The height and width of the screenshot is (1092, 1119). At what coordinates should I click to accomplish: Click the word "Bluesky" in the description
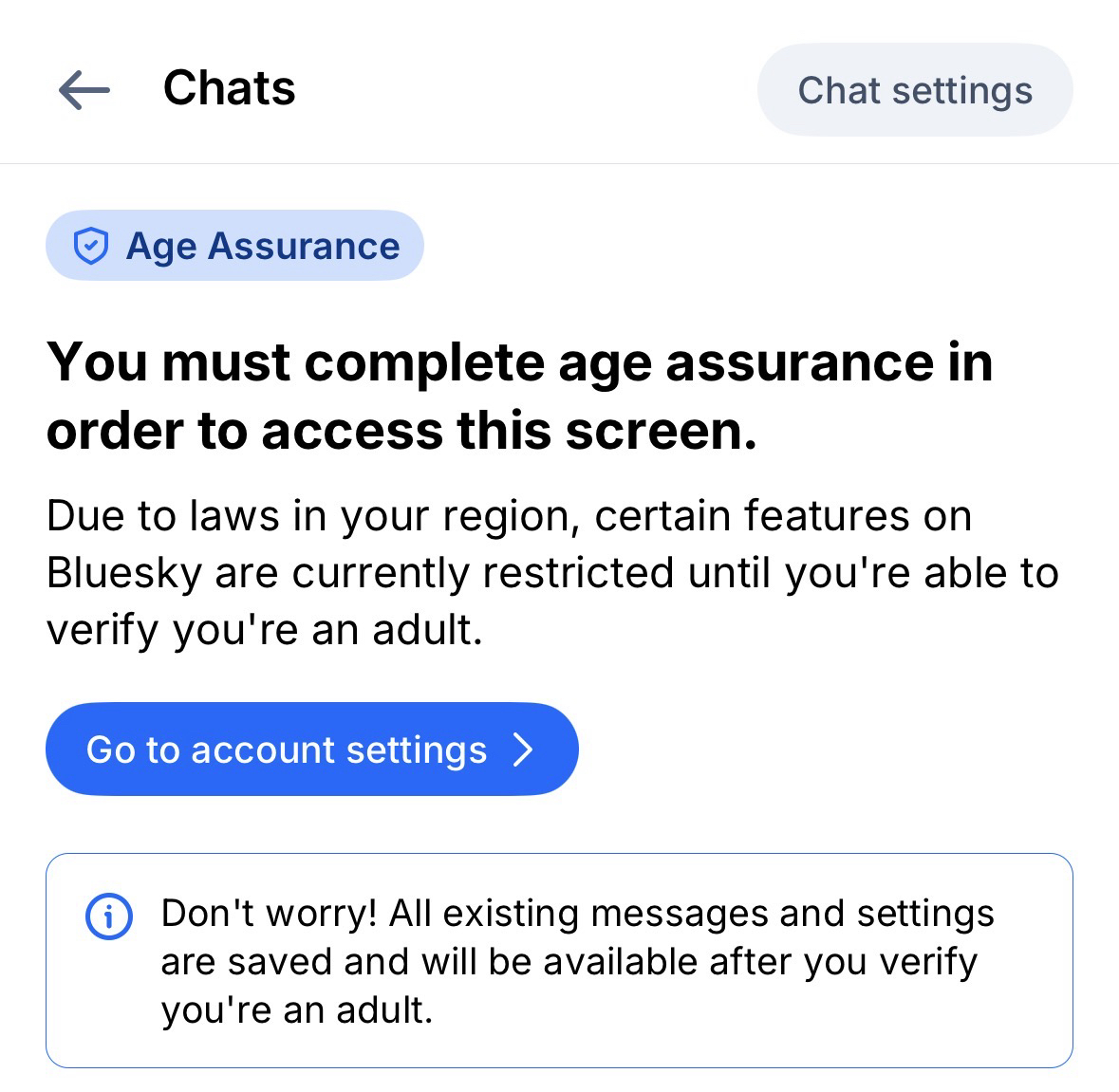point(124,573)
